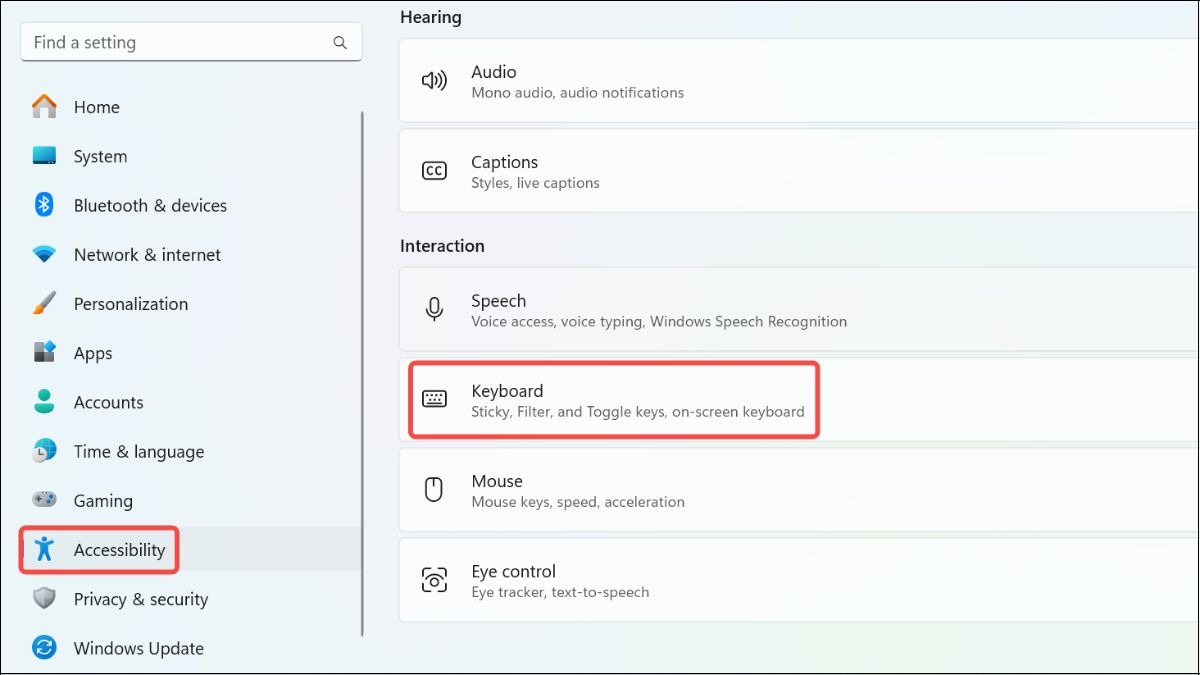Viewport: 1200px width, 675px height.
Task: Select Apps in the sidebar
Action: [x=191, y=353]
